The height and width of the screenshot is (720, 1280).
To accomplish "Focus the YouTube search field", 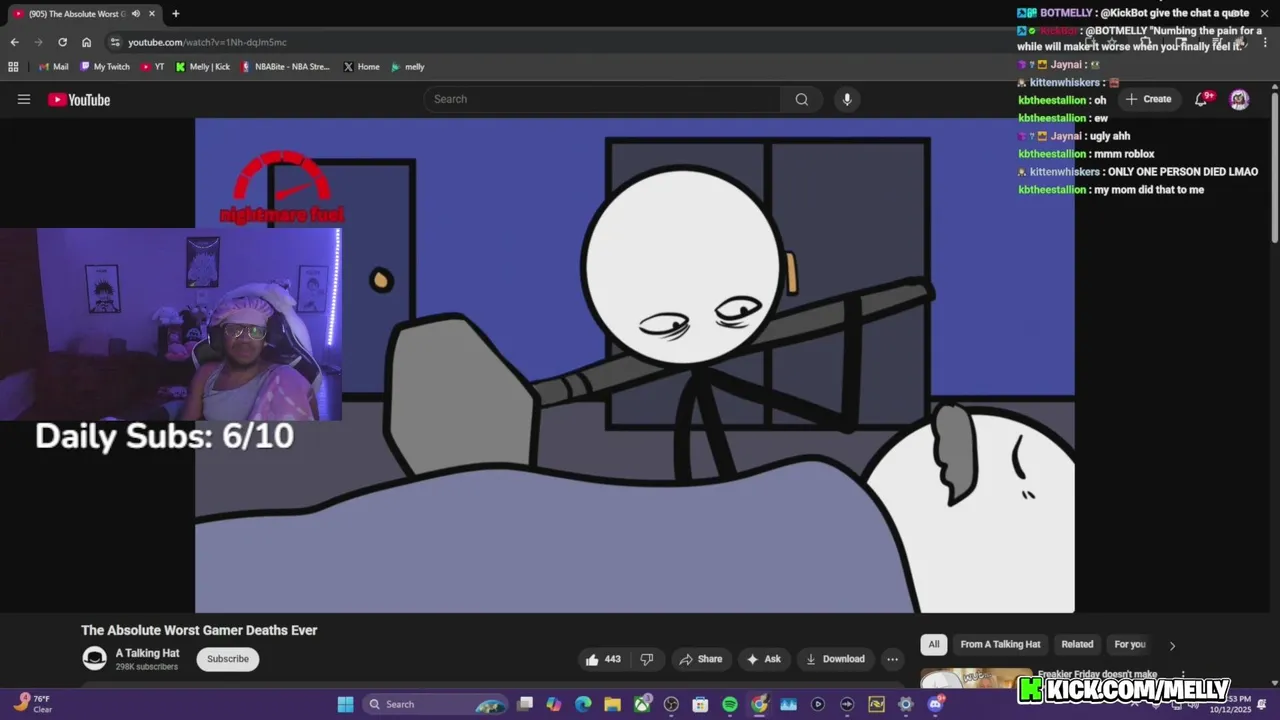I will pos(602,99).
